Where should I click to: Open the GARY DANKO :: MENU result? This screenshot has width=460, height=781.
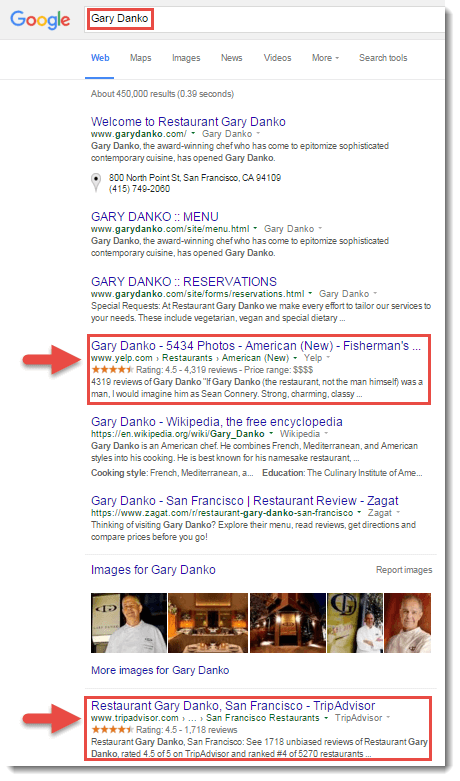[x=155, y=217]
